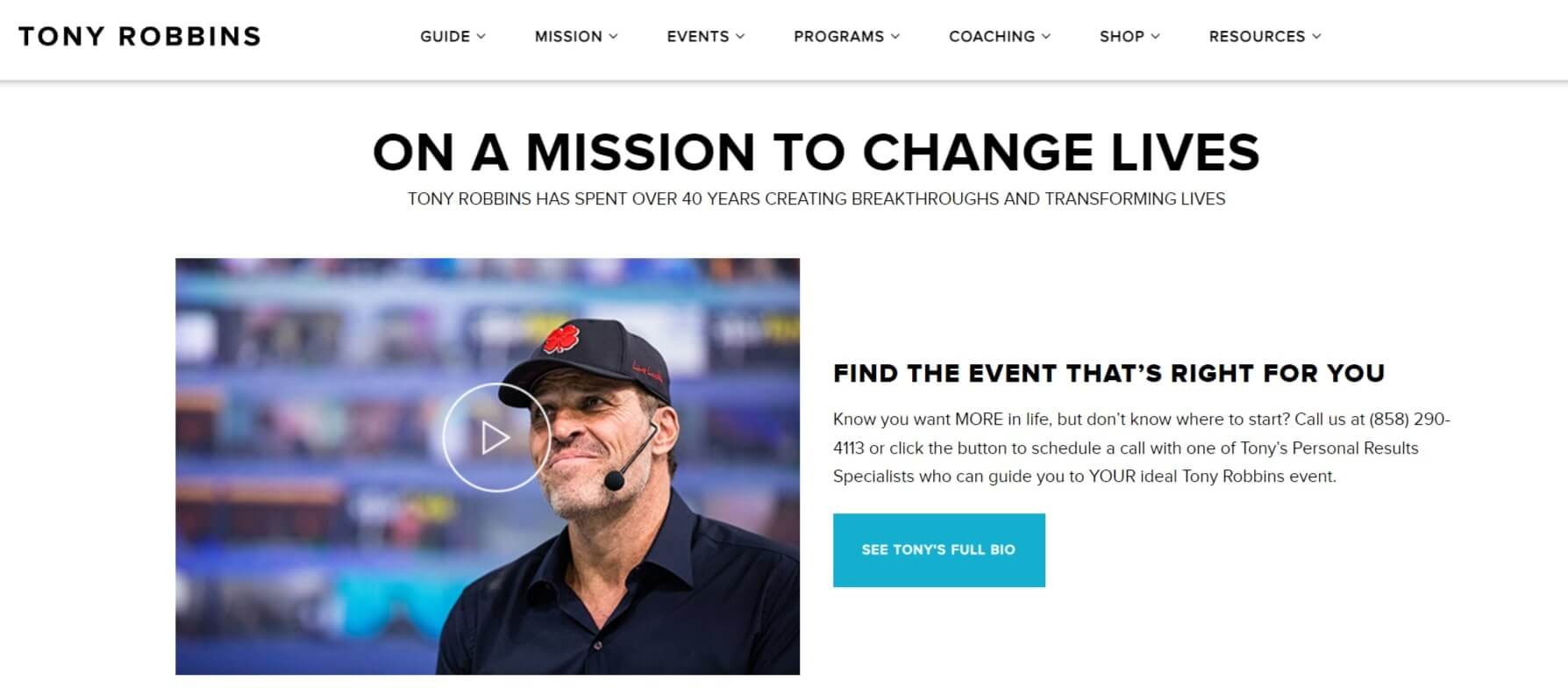
Task: Click the On a Mission to Change Lives heading
Action: [816, 152]
